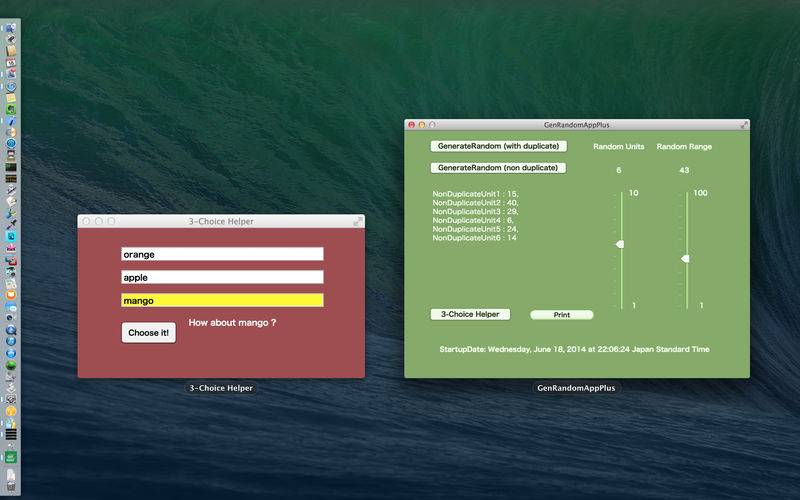Click the NonDuplicateUnit6 : 14 line
Viewport: 800px width, 500px height.
point(474,238)
